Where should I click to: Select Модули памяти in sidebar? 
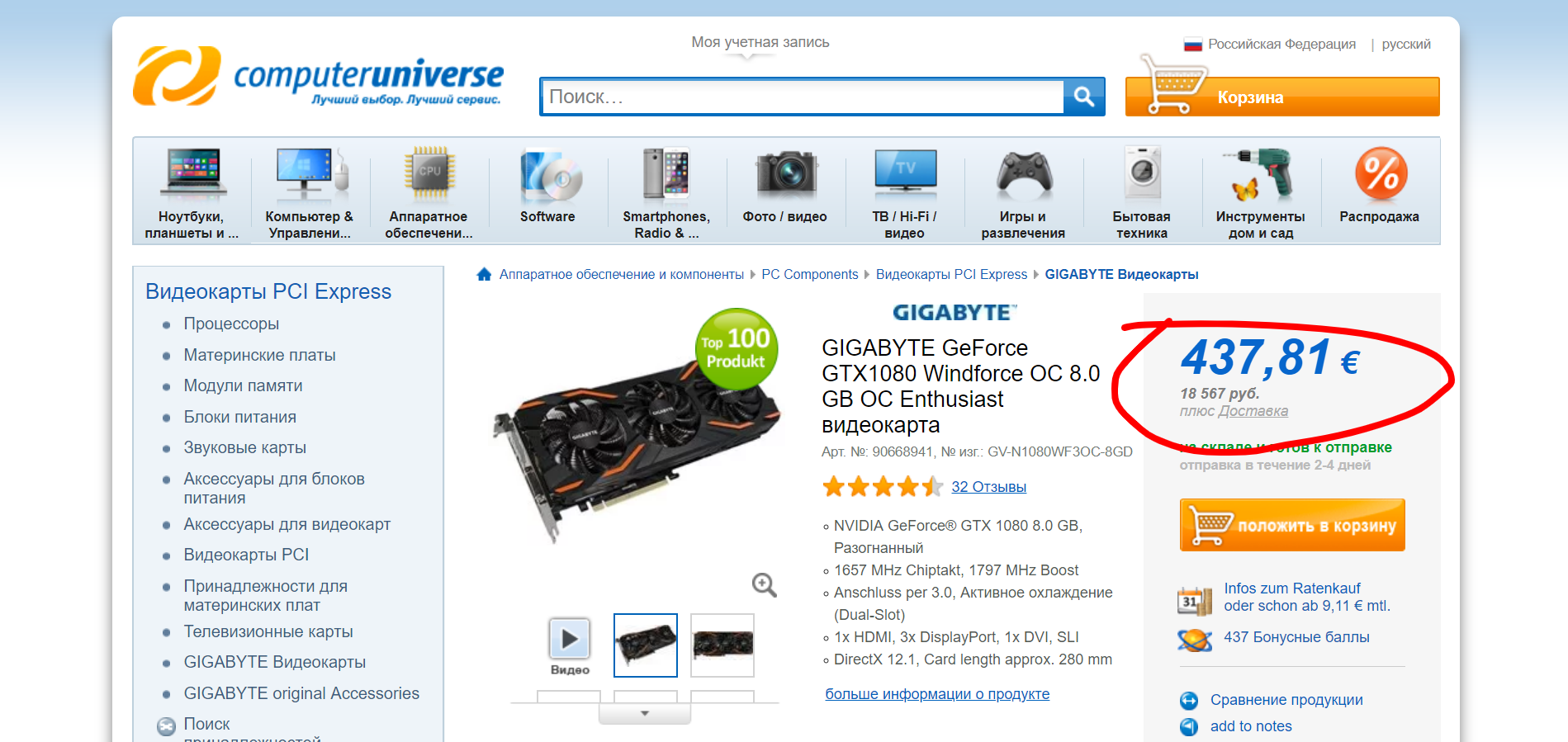243,385
